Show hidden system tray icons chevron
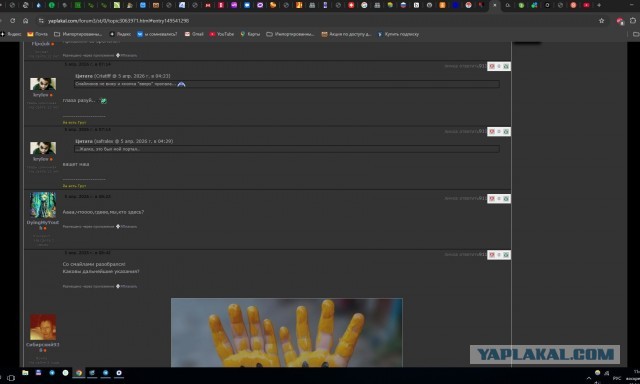This screenshot has height=384, width=640. coord(589,378)
